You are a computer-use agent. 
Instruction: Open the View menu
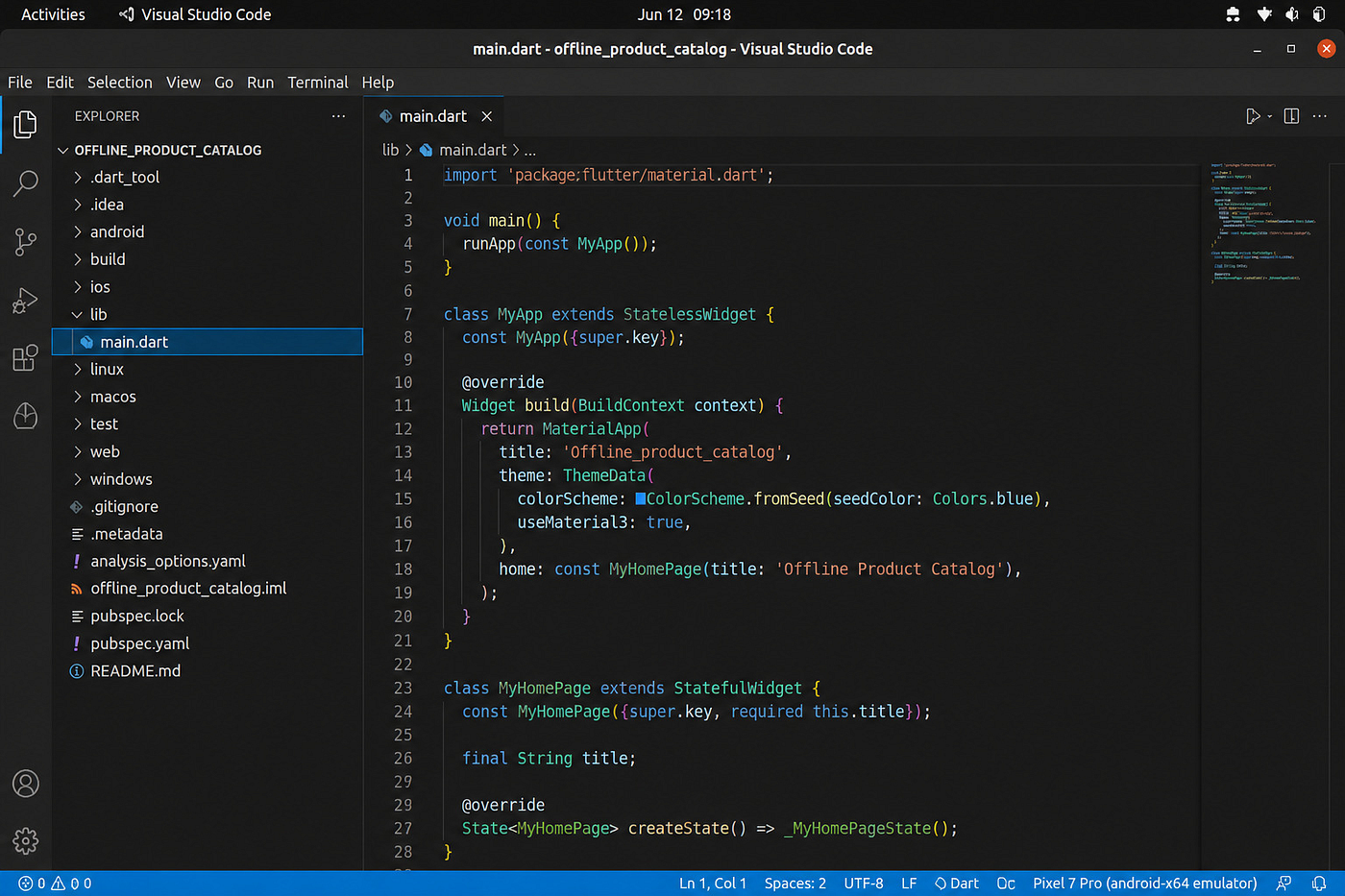183,83
